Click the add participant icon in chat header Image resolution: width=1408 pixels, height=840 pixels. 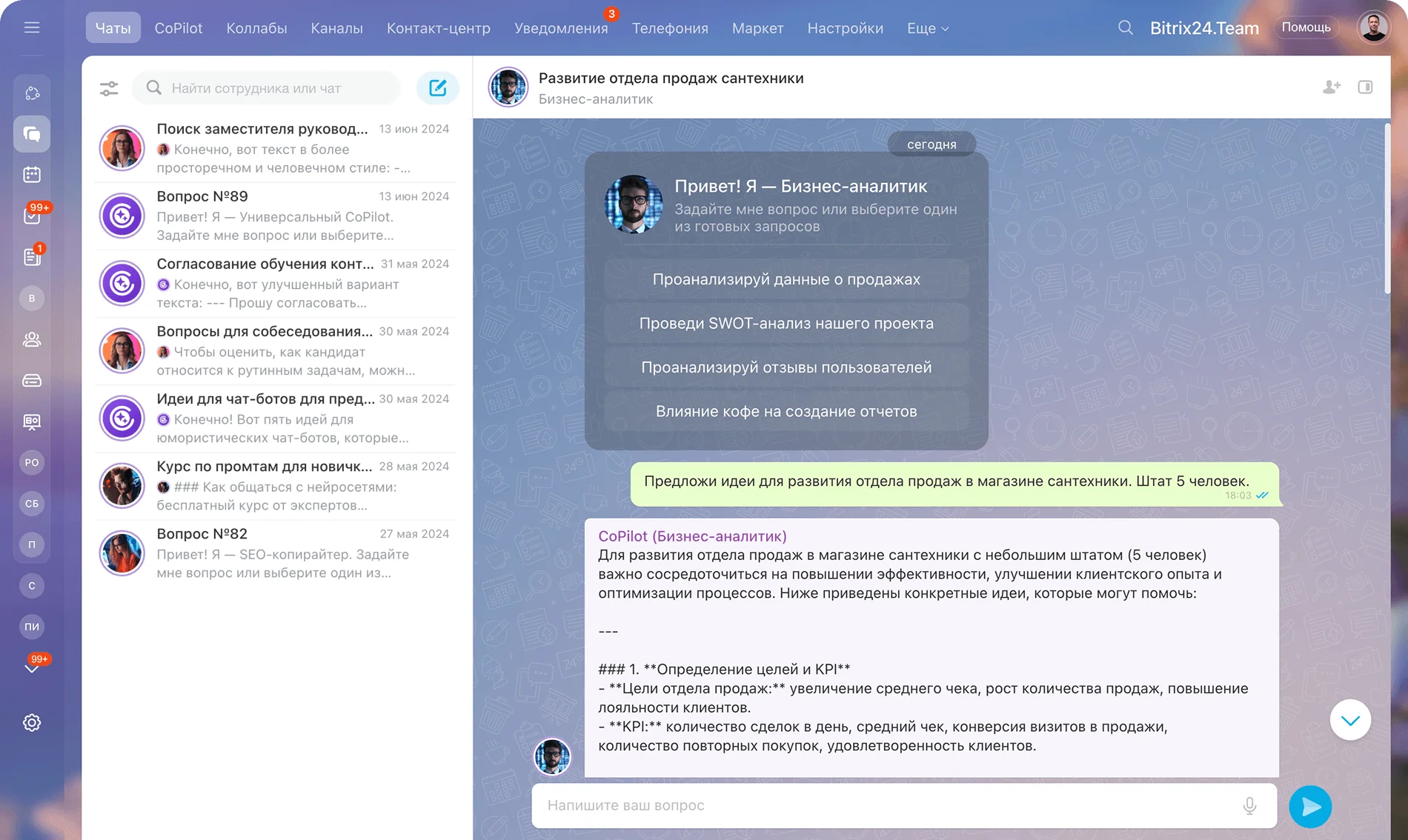click(1331, 87)
